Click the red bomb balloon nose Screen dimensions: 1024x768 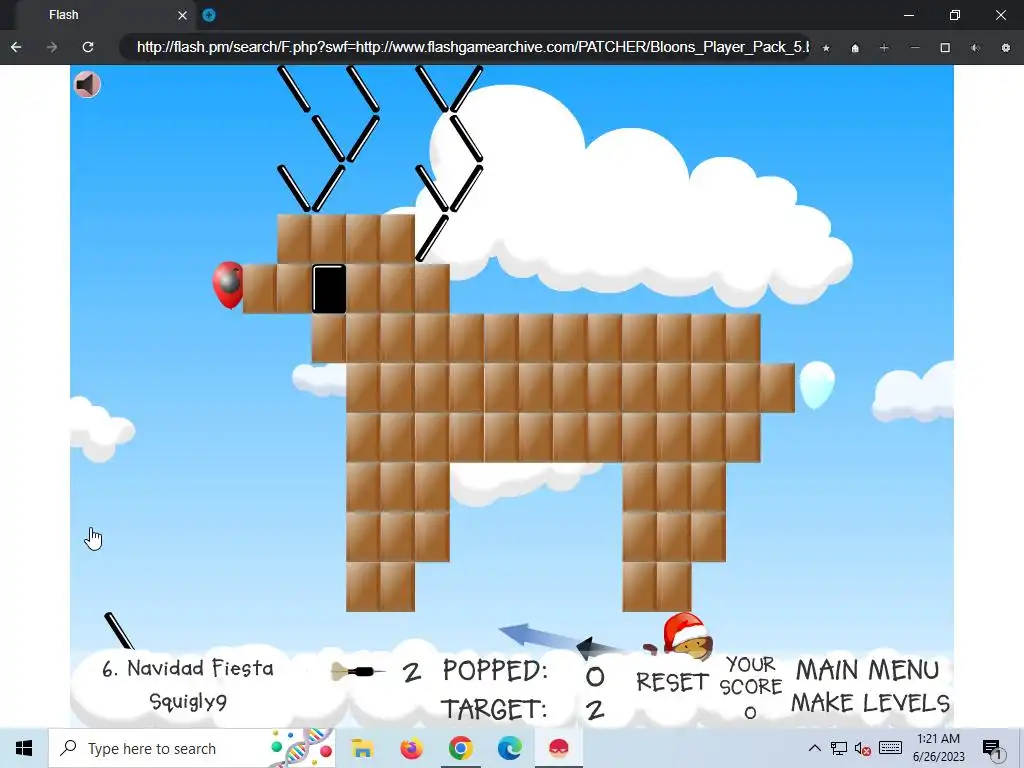tap(228, 285)
